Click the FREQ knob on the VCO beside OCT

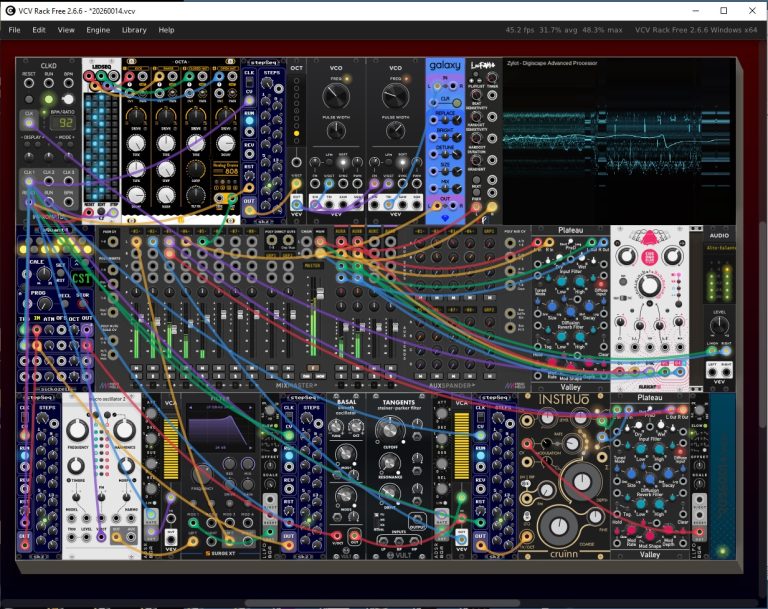[x=336, y=97]
